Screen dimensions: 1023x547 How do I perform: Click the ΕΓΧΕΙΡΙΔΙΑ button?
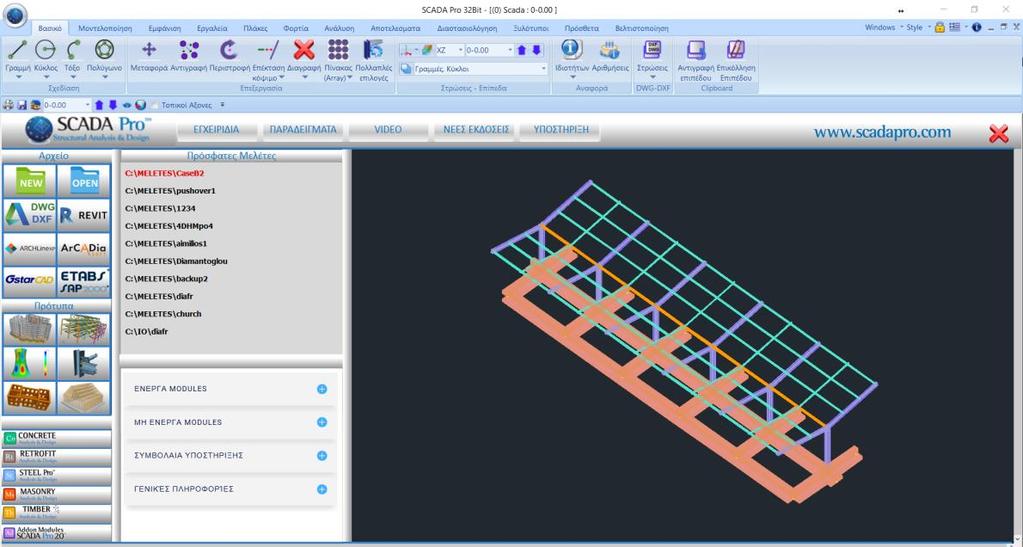pos(216,130)
